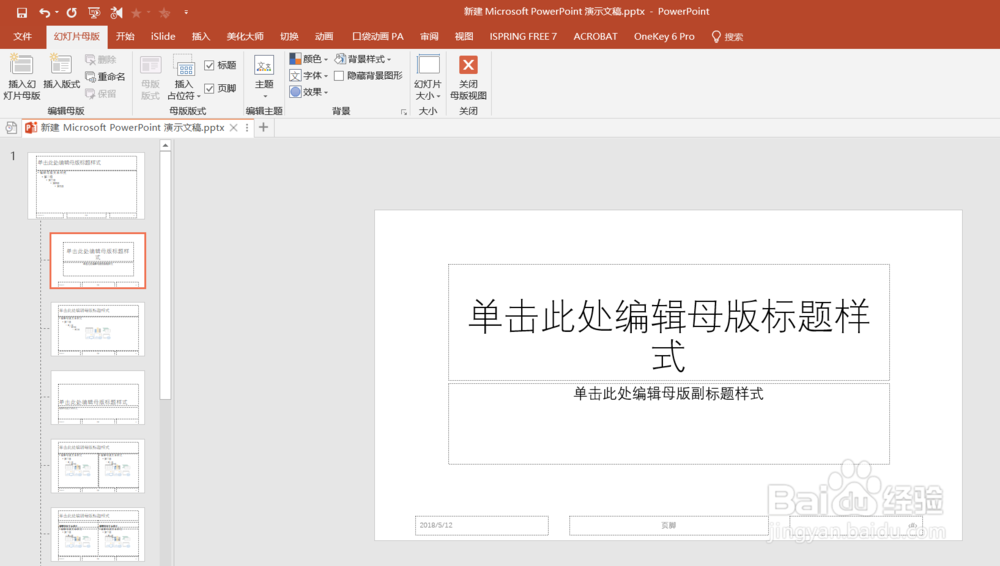
Task: Customize Quick Access Toolbar dropdown
Action: tap(186, 12)
